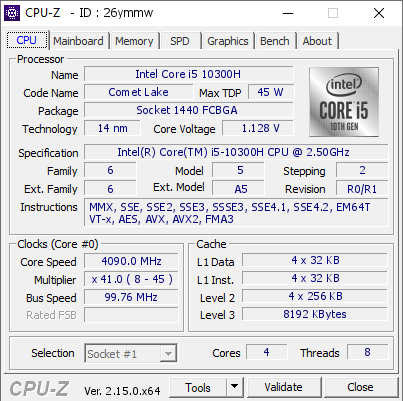Click the Tools button

click(198, 388)
